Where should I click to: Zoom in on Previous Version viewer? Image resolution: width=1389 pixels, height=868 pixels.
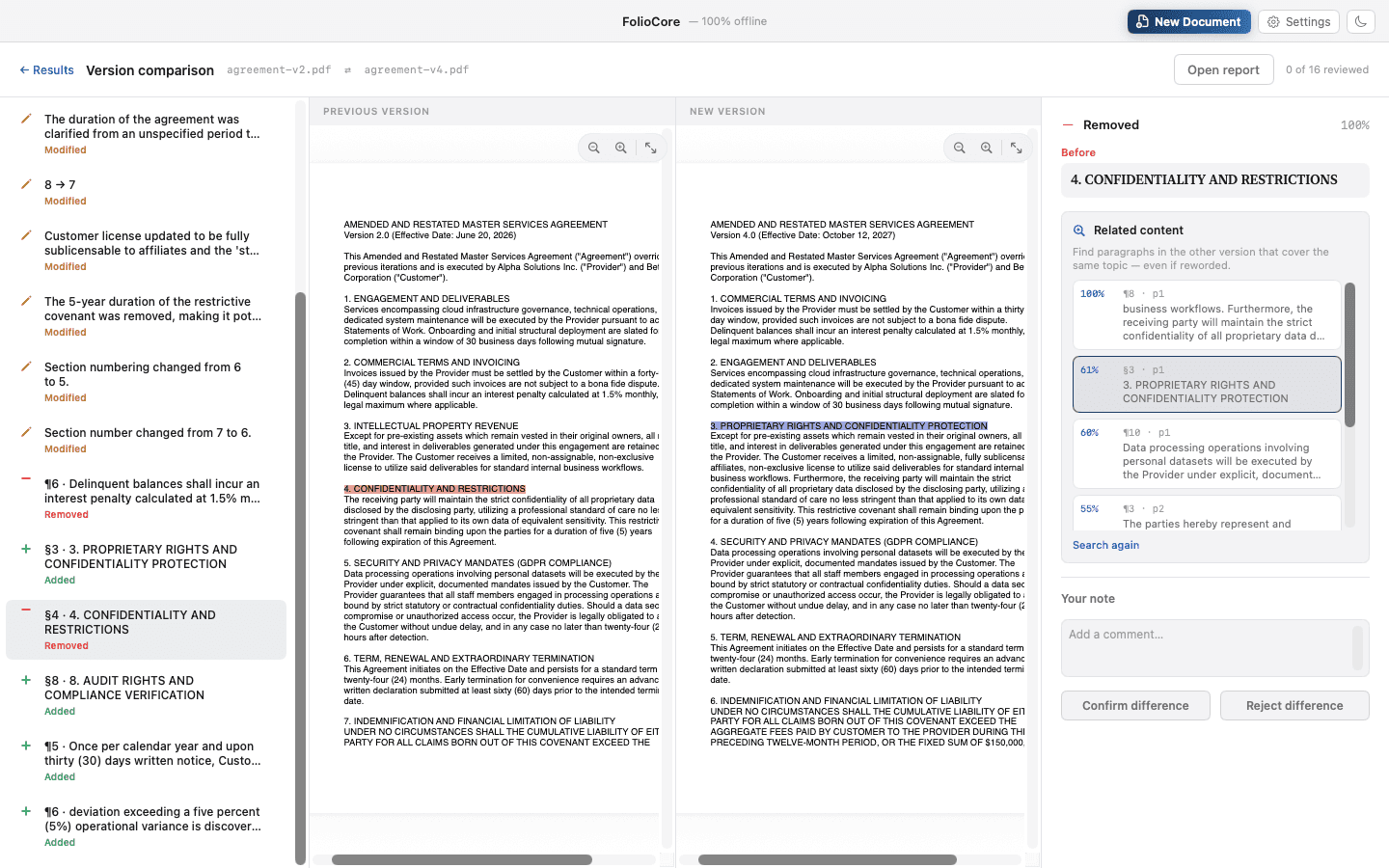[621, 148]
